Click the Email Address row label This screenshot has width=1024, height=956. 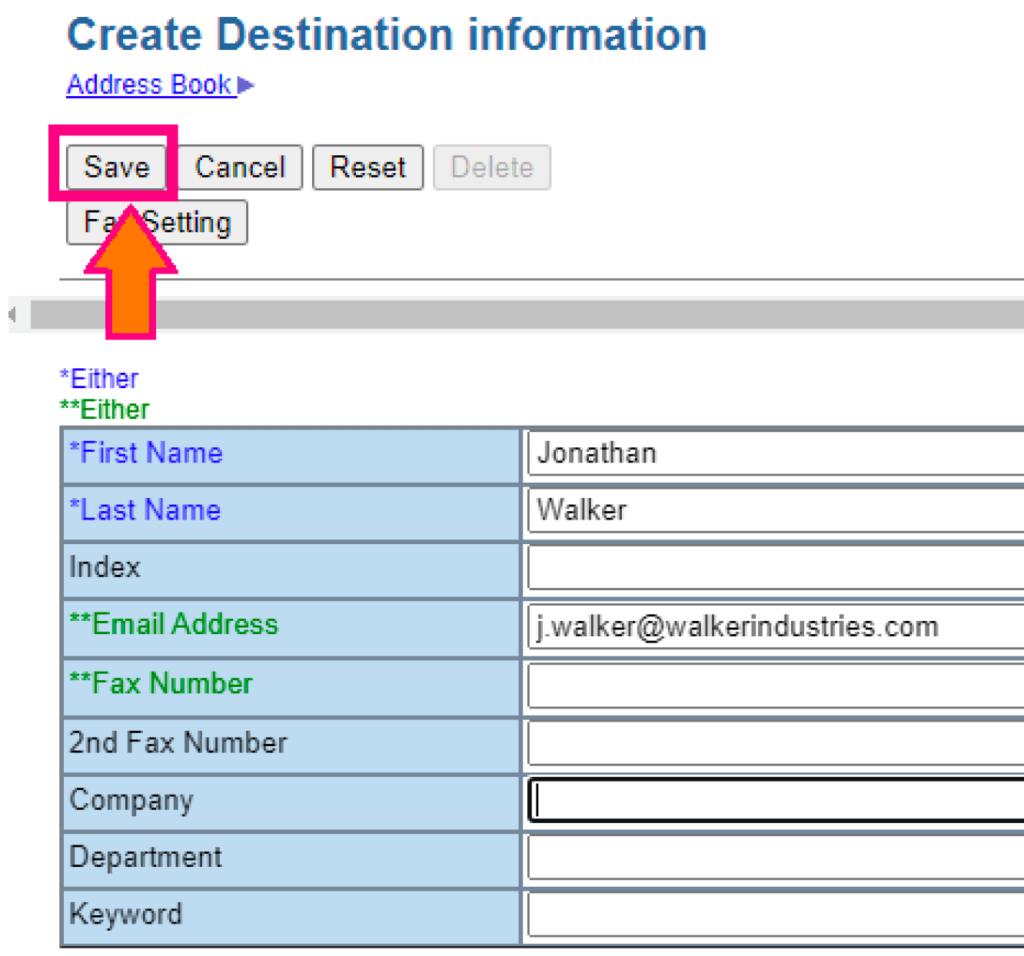coord(174,624)
